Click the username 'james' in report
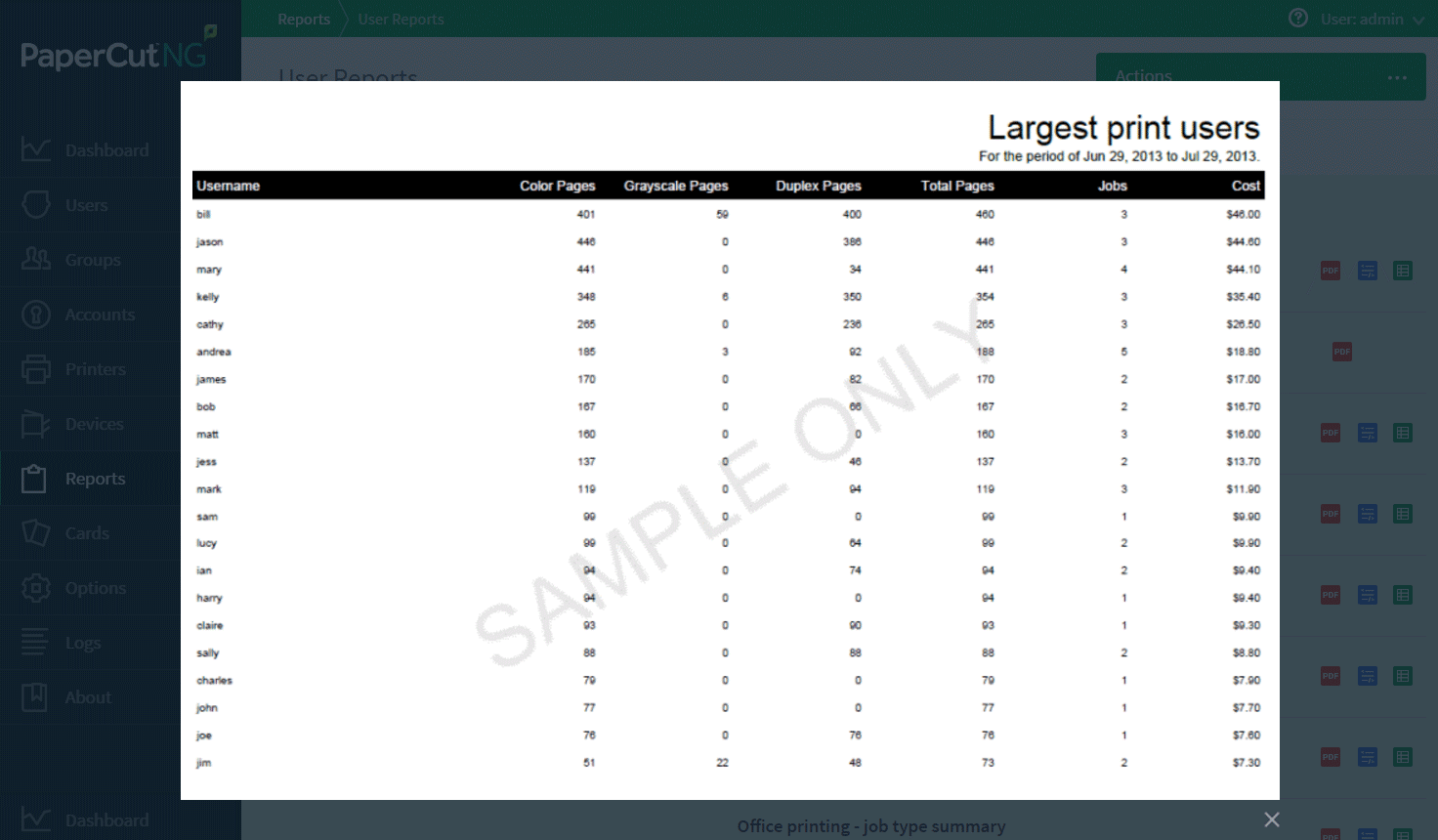The width and height of the screenshot is (1438, 840). tap(211, 379)
